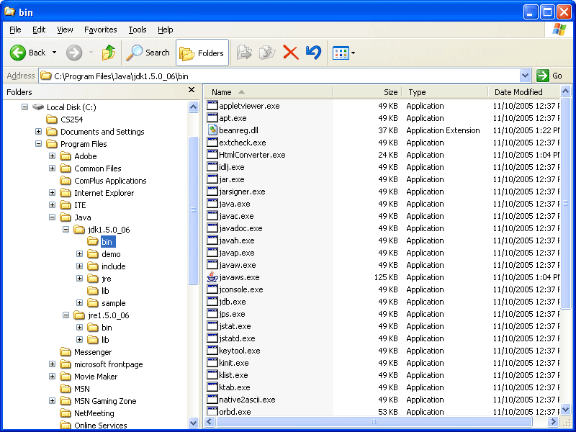Select the java.exe file icon
The height and width of the screenshot is (432, 576).
click(x=212, y=204)
